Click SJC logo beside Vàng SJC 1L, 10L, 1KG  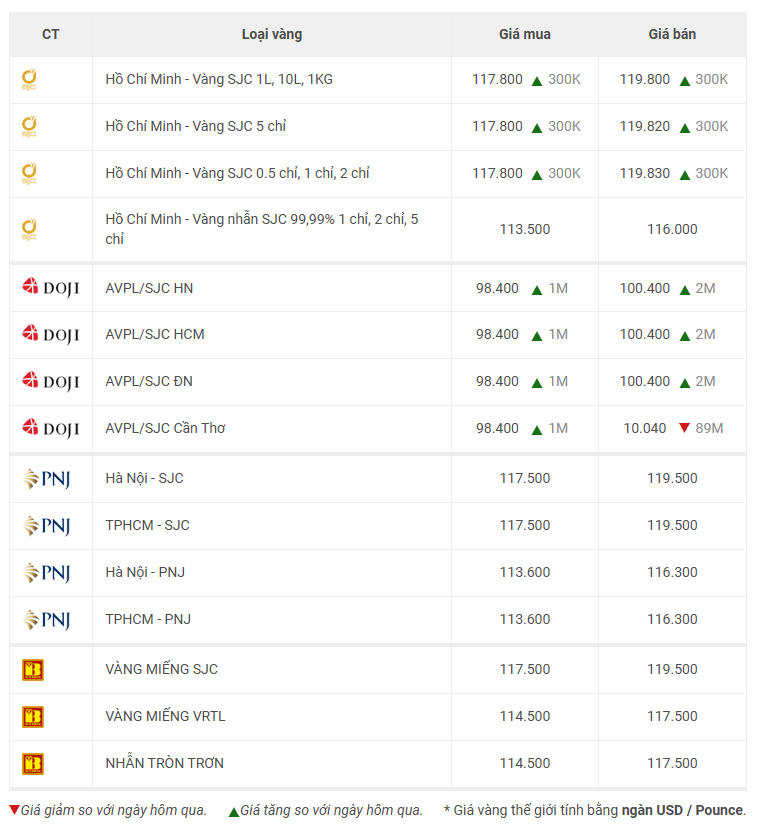29,80
